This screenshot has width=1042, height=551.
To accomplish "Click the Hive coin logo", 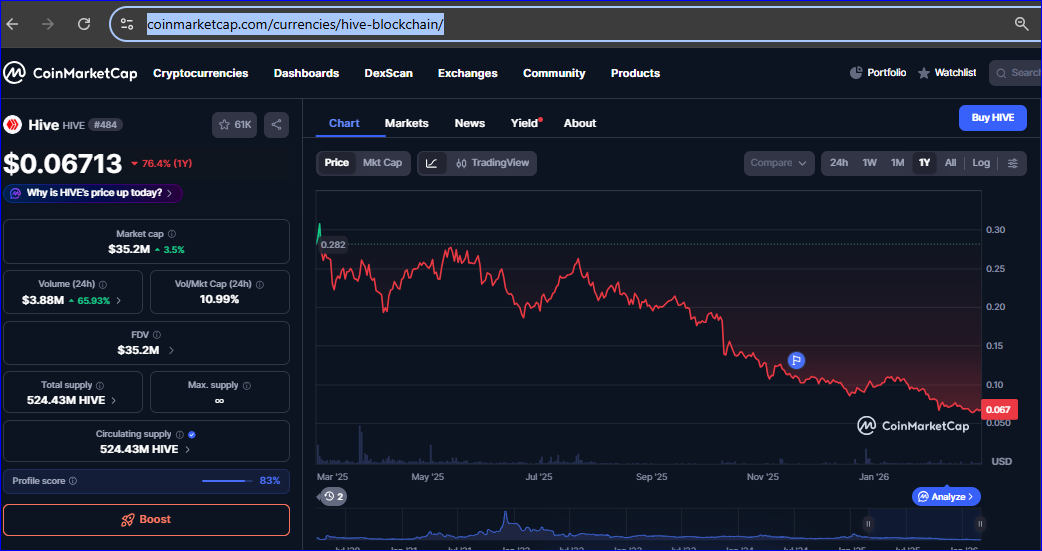I will coord(13,124).
